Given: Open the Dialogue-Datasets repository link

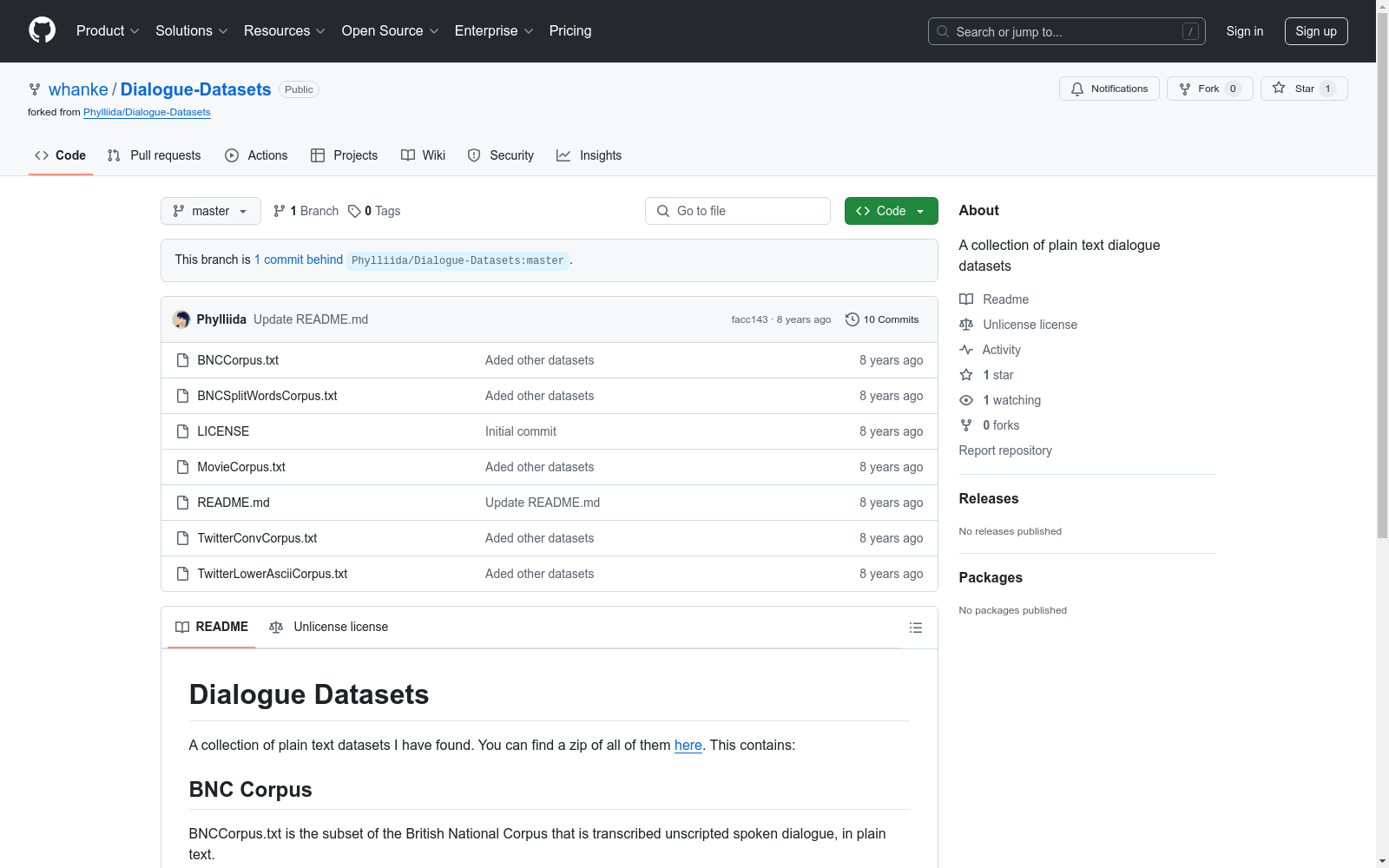Looking at the screenshot, I should [x=195, y=89].
